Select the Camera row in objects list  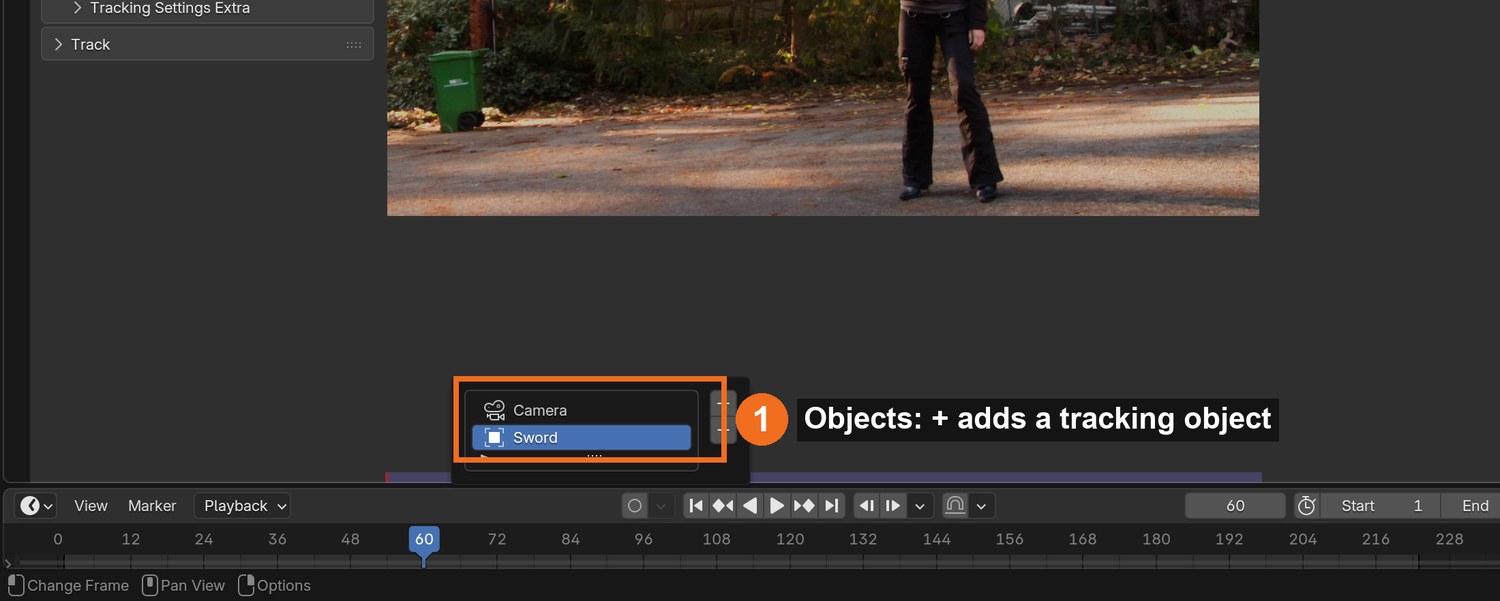pos(581,410)
